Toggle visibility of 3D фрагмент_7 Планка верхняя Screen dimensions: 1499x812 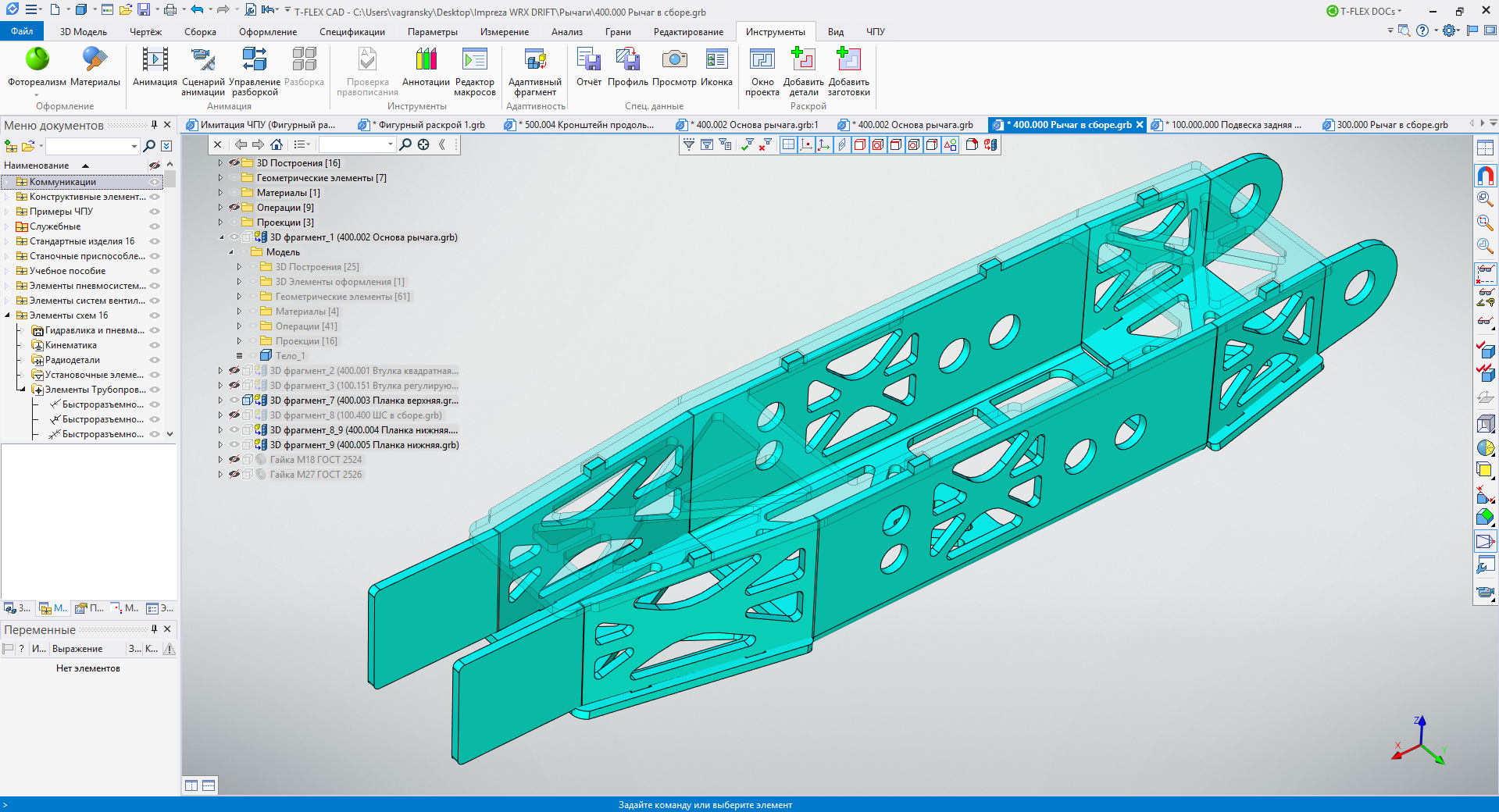(x=234, y=401)
